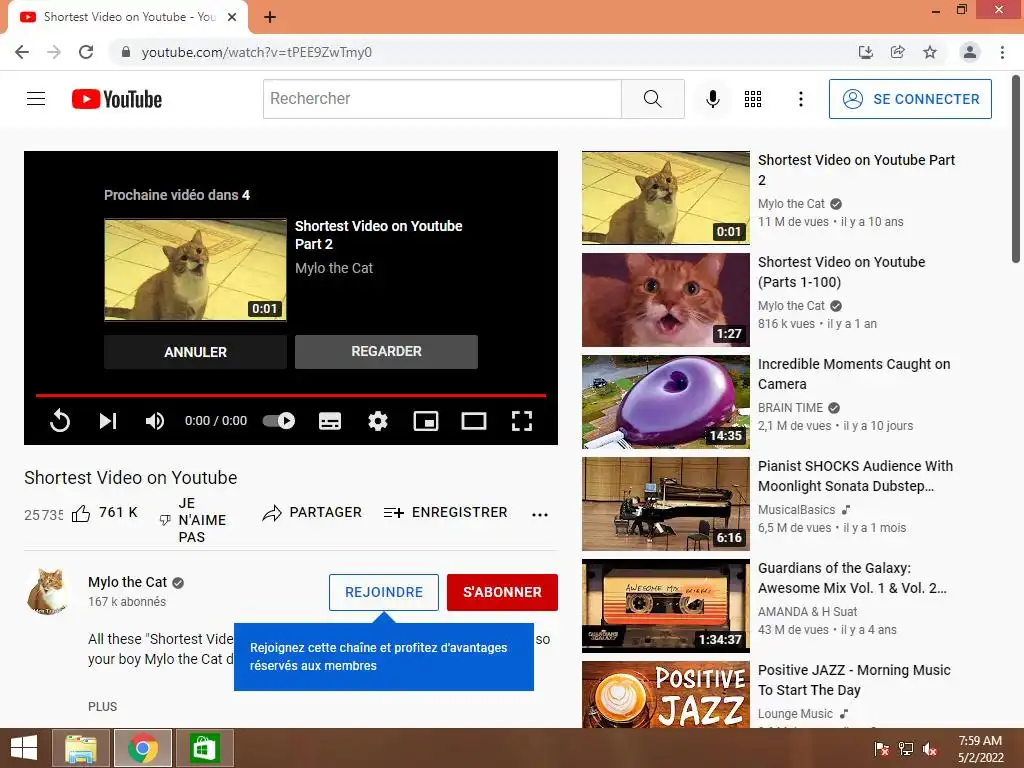Open File Explorer from taskbar
The image size is (1024, 768).
(x=80, y=748)
